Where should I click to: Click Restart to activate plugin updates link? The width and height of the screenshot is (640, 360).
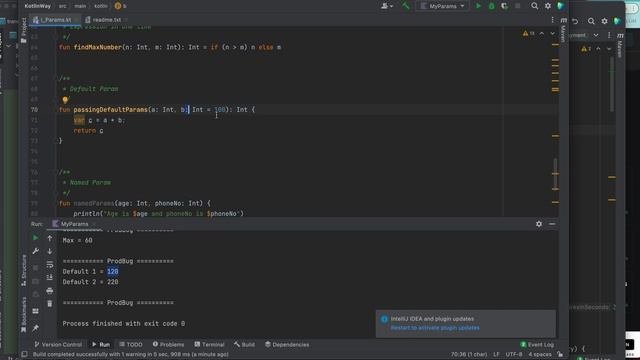pos(435,328)
